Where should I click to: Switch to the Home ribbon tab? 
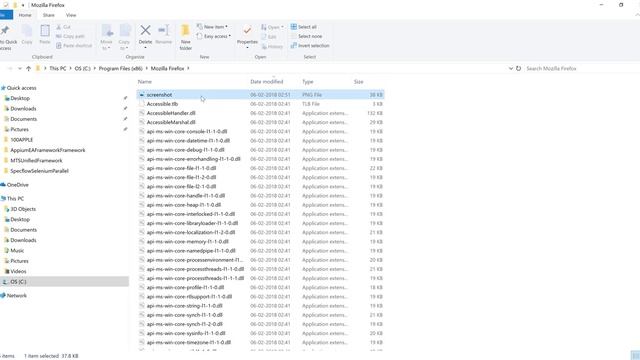pos(25,15)
